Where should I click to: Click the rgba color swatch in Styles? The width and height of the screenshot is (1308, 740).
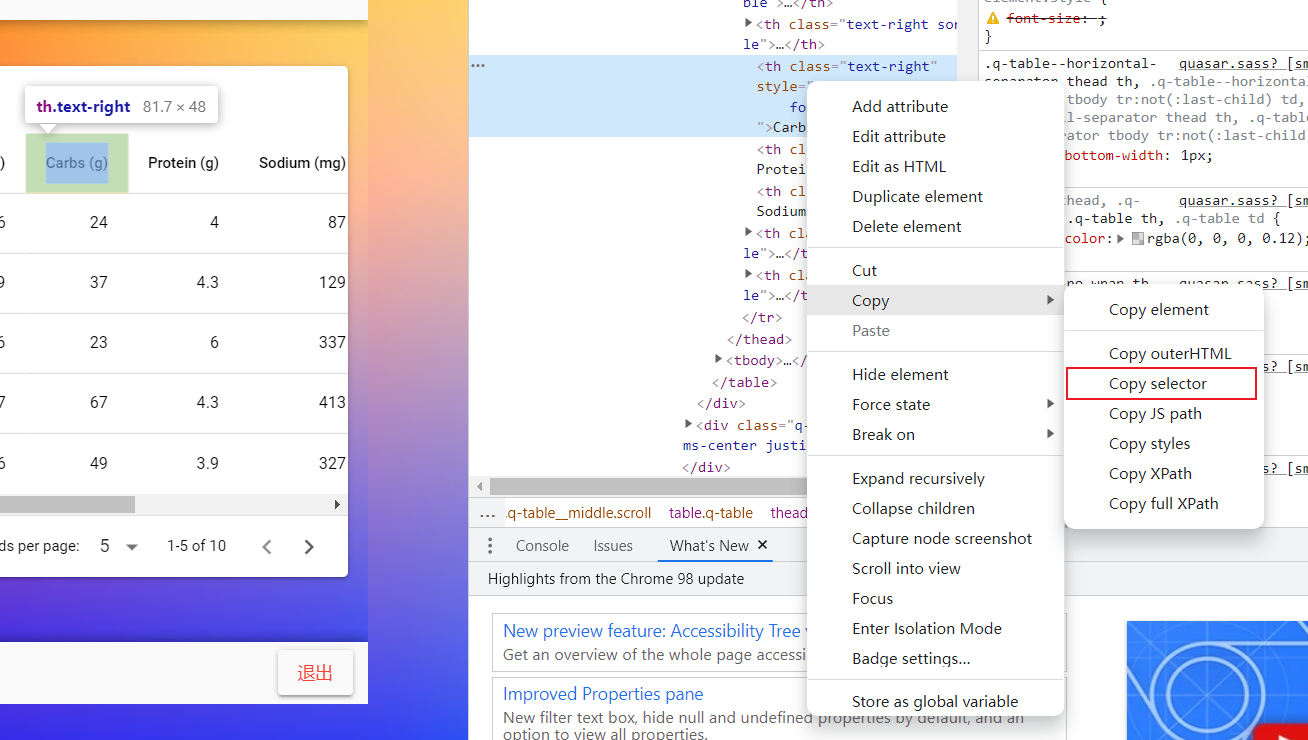1138,239
